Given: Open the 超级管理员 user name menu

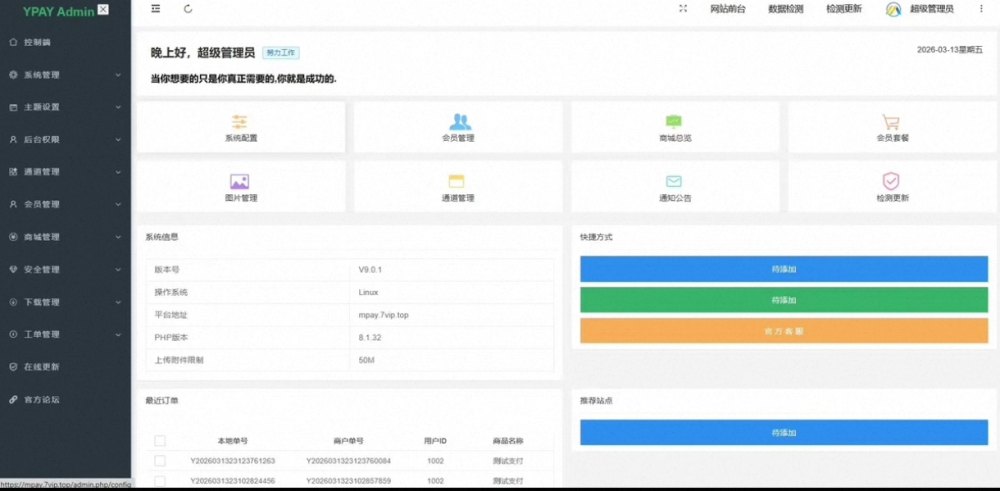Looking at the screenshot, I should click(x=931, y=9).
